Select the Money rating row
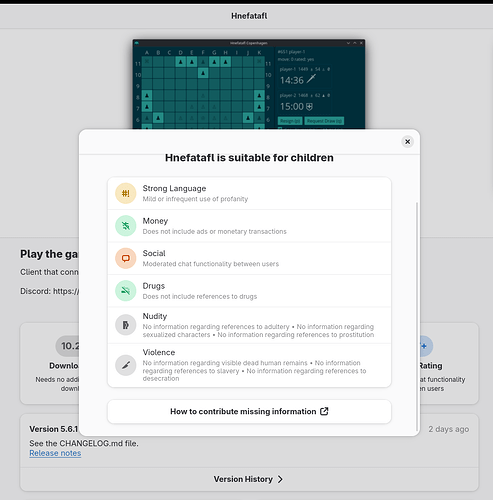This screenshot has height=500, width=493. 249,226
